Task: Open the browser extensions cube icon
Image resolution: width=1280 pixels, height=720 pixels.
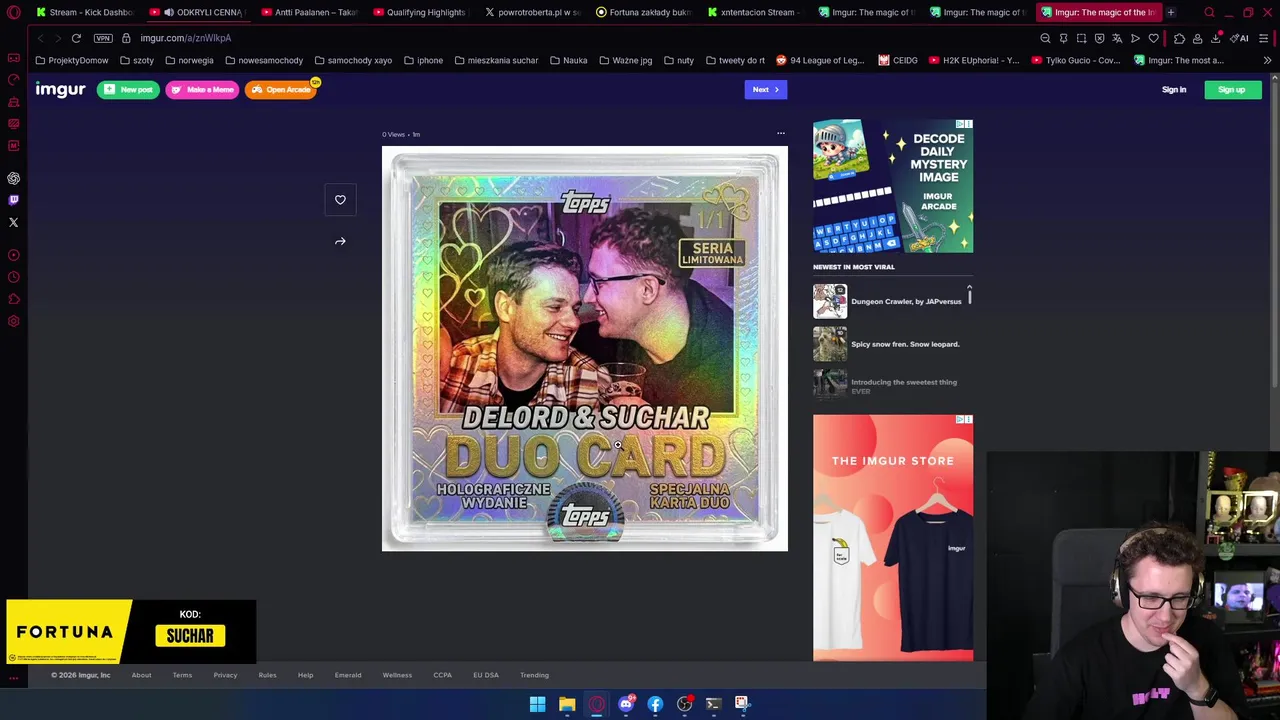Action: pos(1179,38)
